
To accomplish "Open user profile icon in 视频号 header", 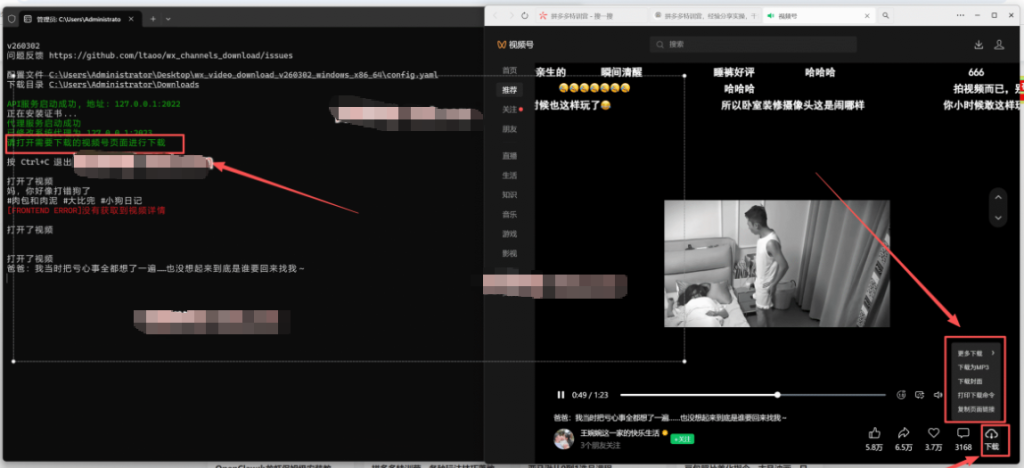I will pyautogui.click(x=999, y=44).
